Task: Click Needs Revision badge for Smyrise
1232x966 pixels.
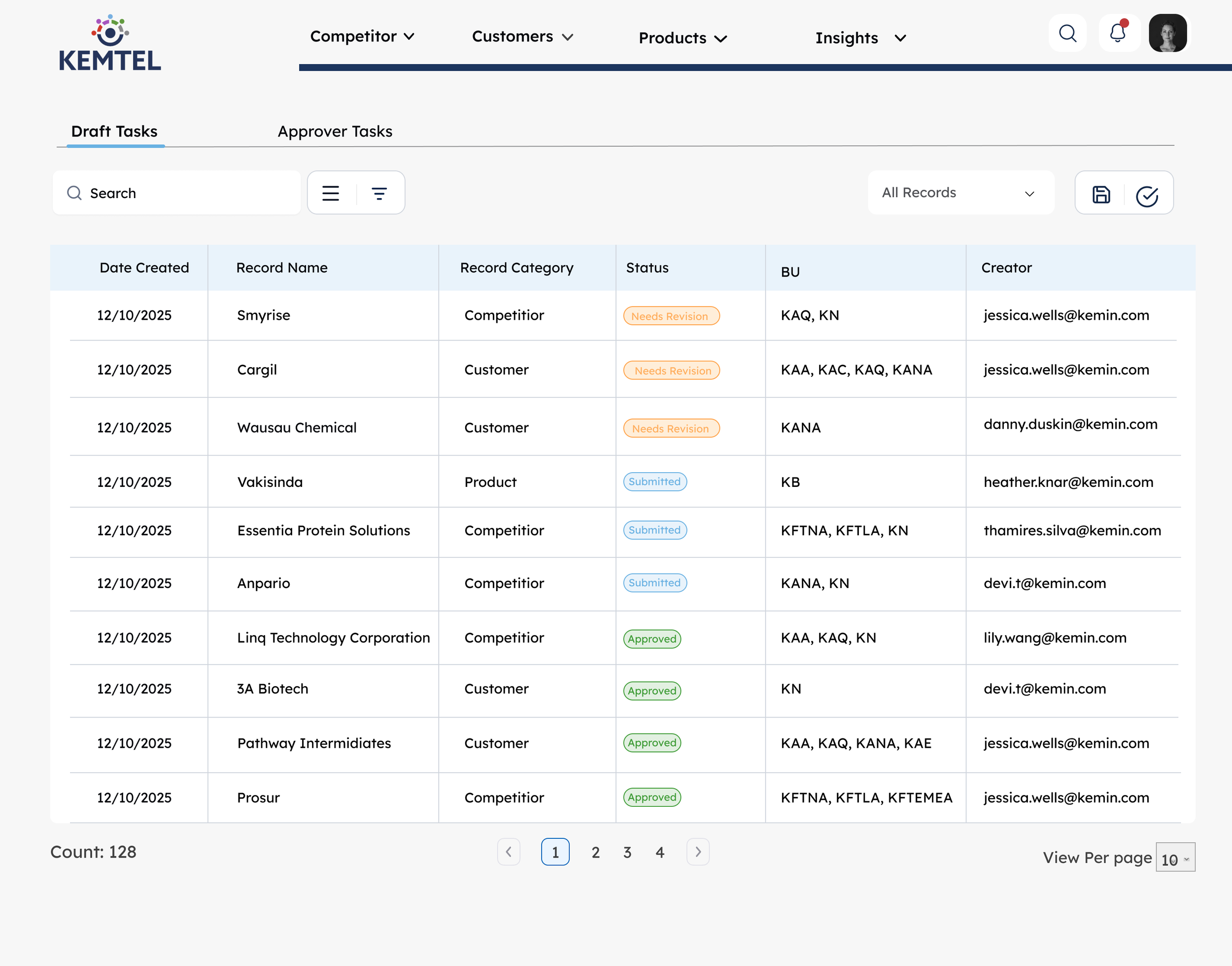Action: (x=671, y=316)
